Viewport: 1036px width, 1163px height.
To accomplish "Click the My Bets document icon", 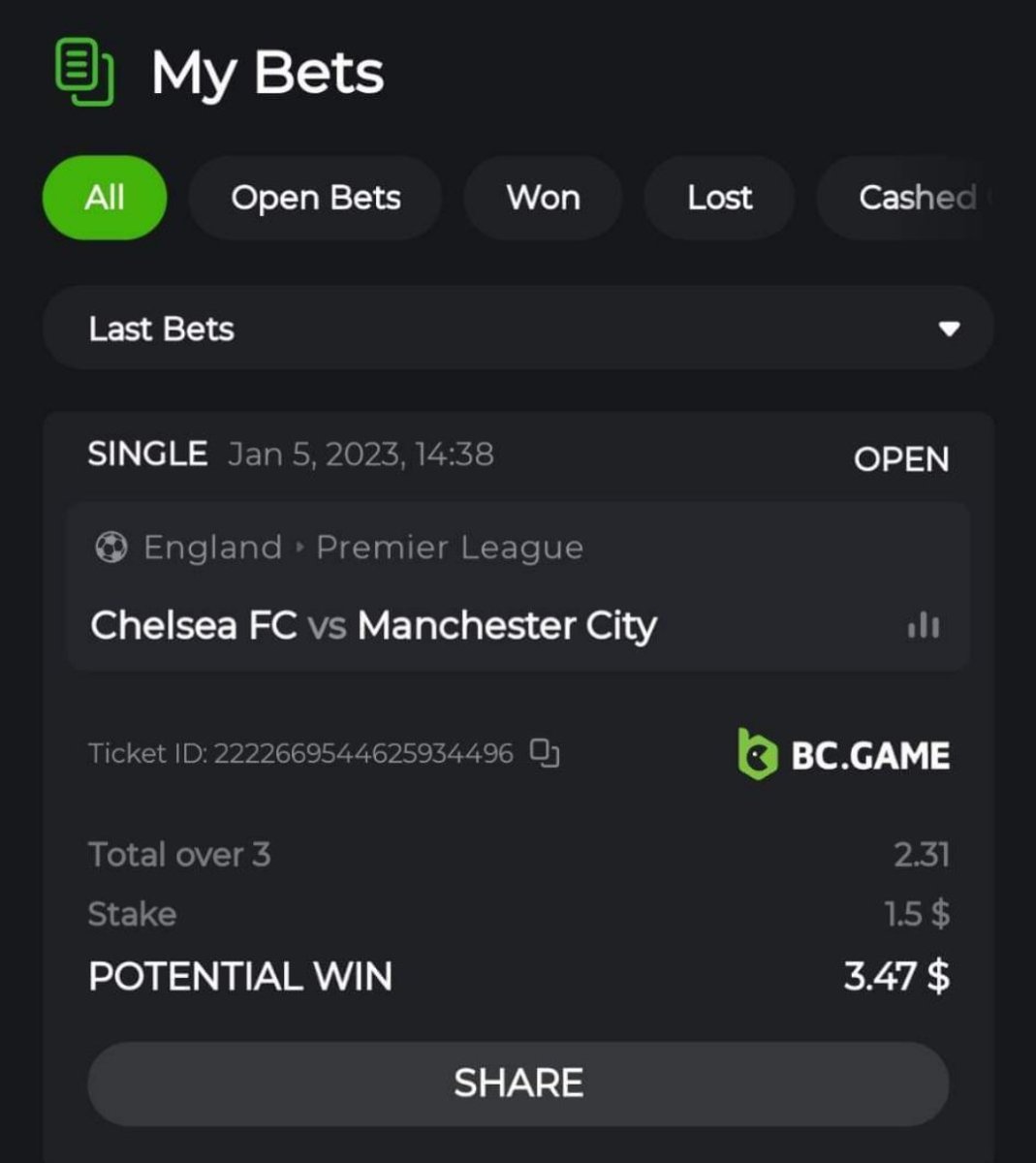I will click(x=84, y=72).
